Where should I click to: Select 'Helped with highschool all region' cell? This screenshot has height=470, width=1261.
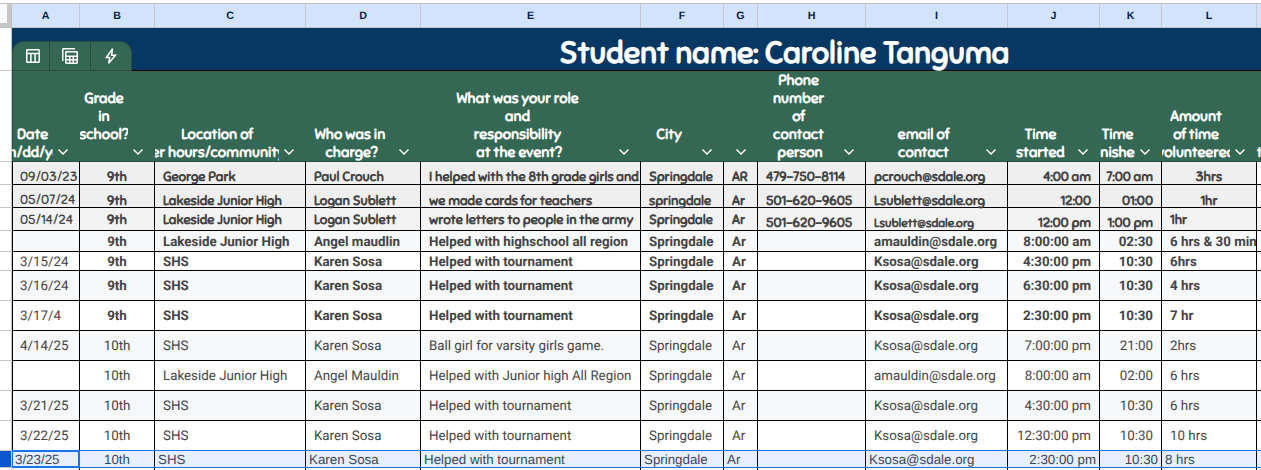pyautogui.click(x=530, y=241)
